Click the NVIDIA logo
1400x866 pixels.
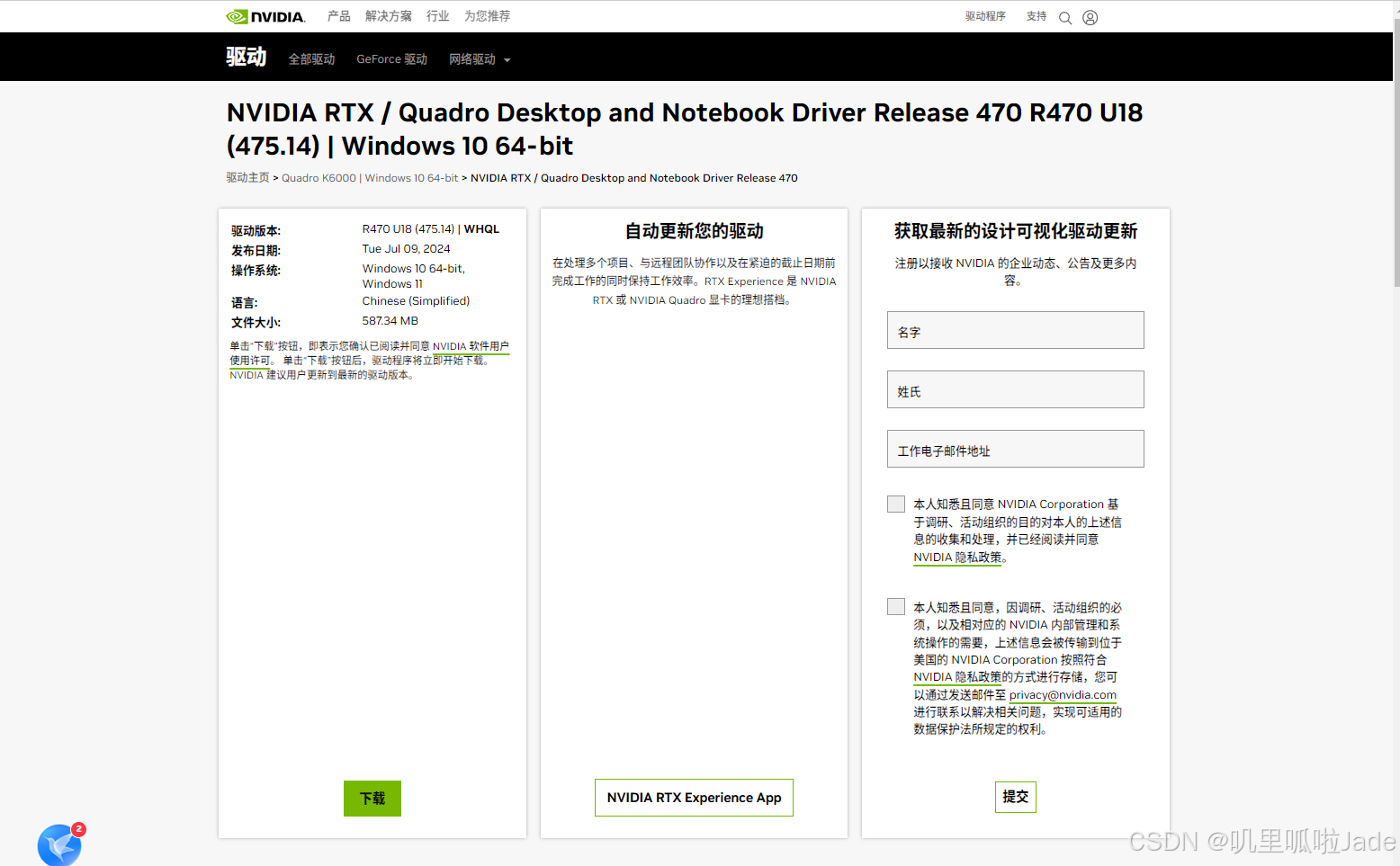(265, 16)
